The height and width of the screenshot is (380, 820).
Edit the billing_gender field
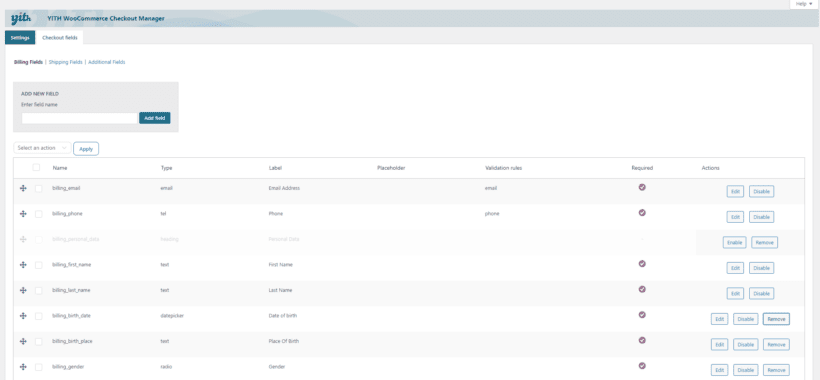point(719,370)
